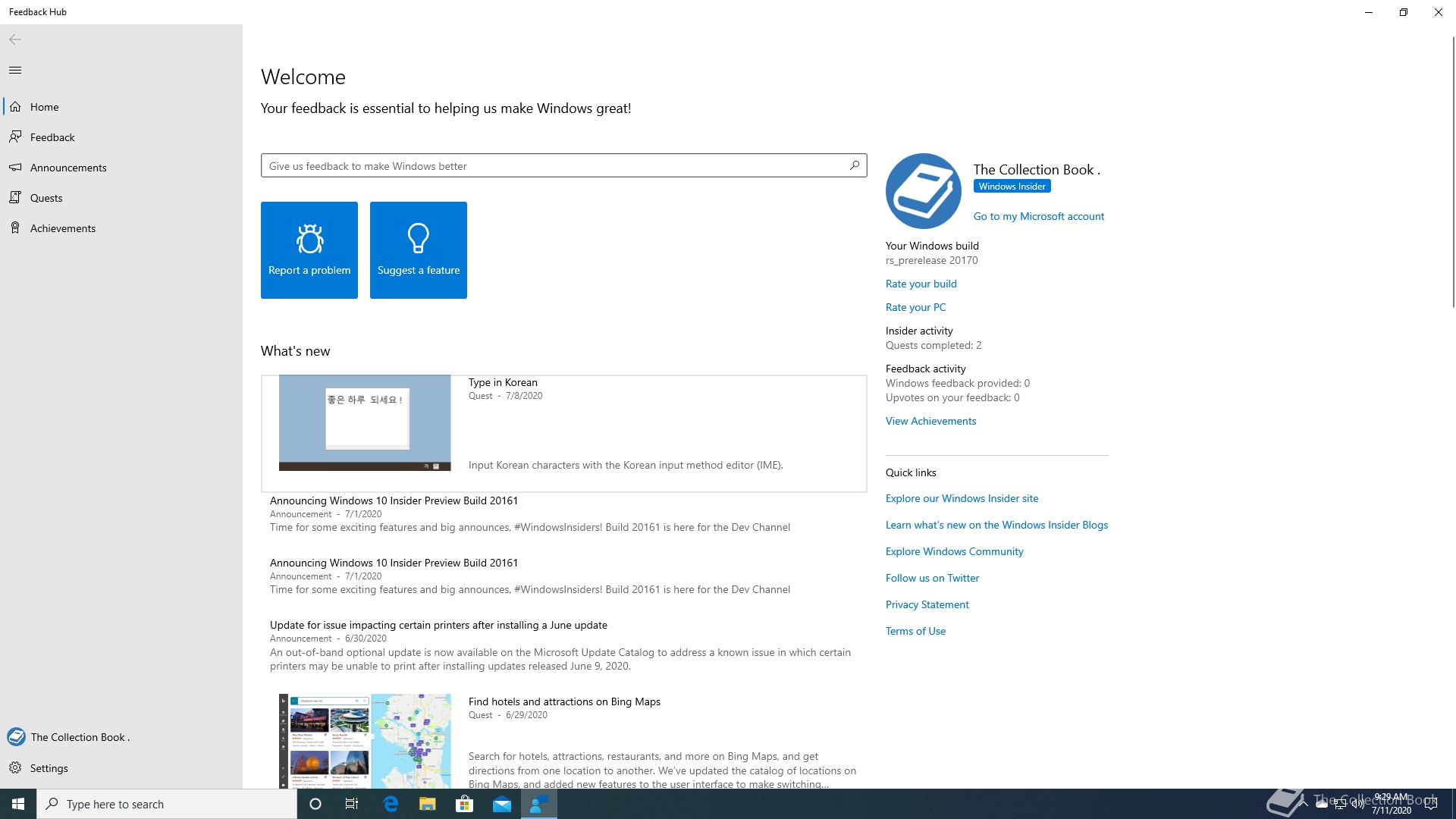The height and width of the screenshot is (819, 1456).
Task: Open the View Achievements link
Action: pos(931,421)
